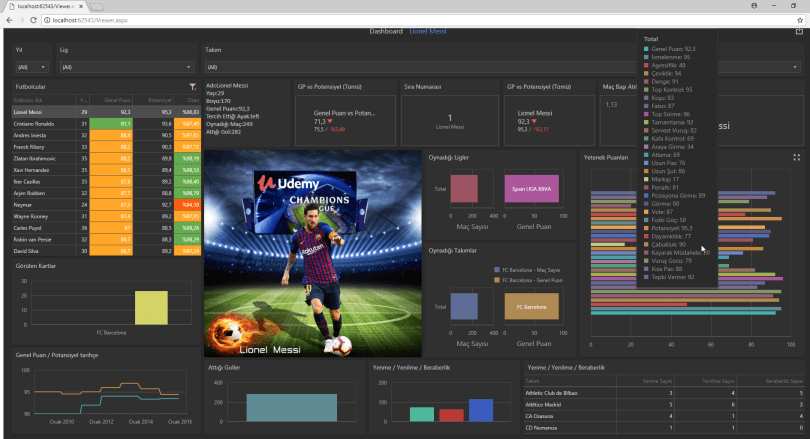Open the Yıl dropdown
Screen dimensions: 810x439
point(29,67)
